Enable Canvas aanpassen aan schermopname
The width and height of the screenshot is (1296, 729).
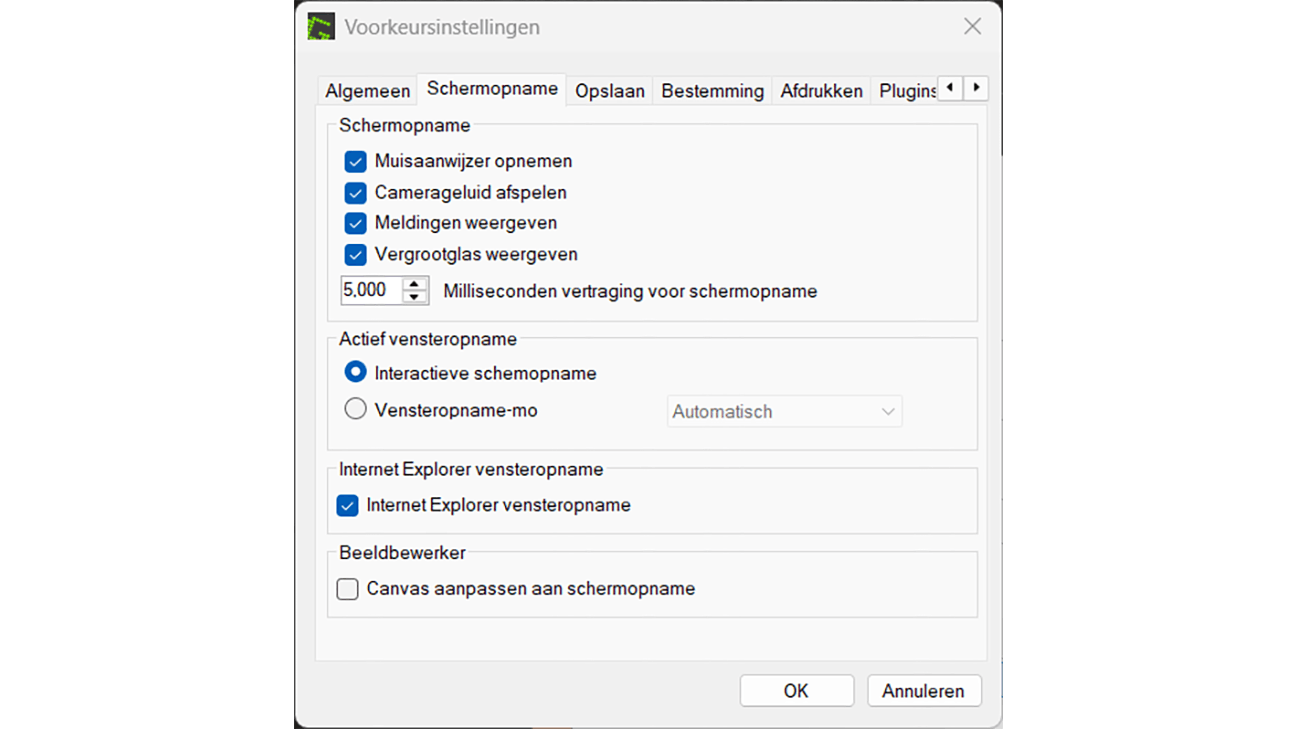coord(347,589)
